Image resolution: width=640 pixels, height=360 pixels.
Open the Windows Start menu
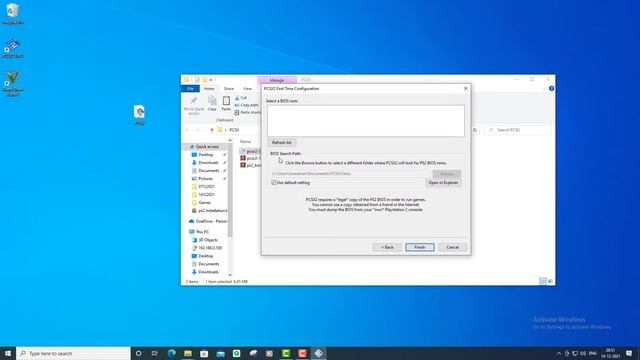tap(8, 353)
